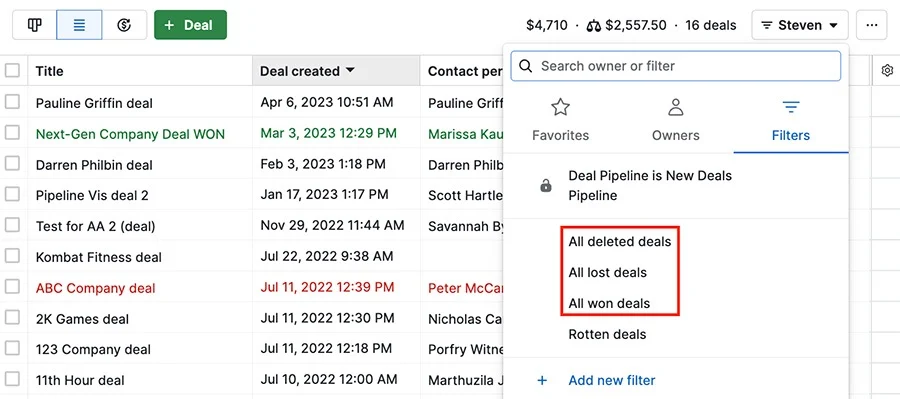The image size is (900, 399).
Task: Click the person Owners icon
Action: click(676, 107)
